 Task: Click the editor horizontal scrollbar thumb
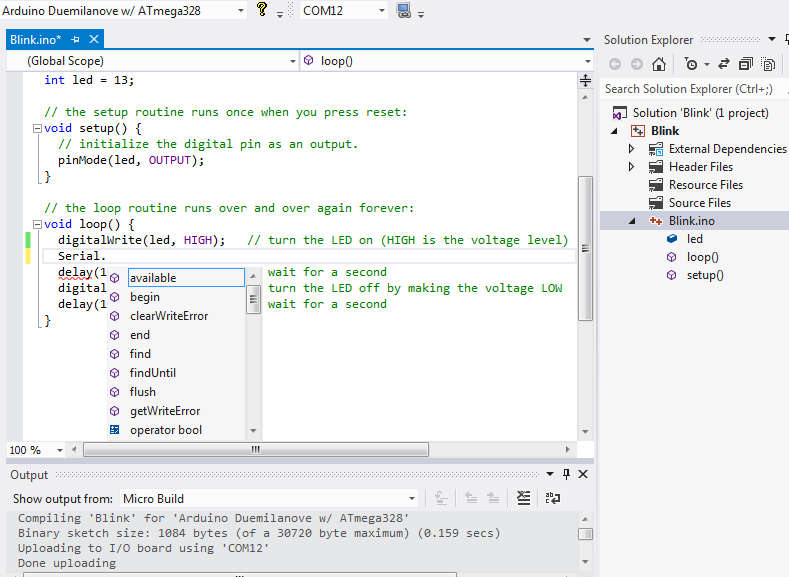pos(256,449)
